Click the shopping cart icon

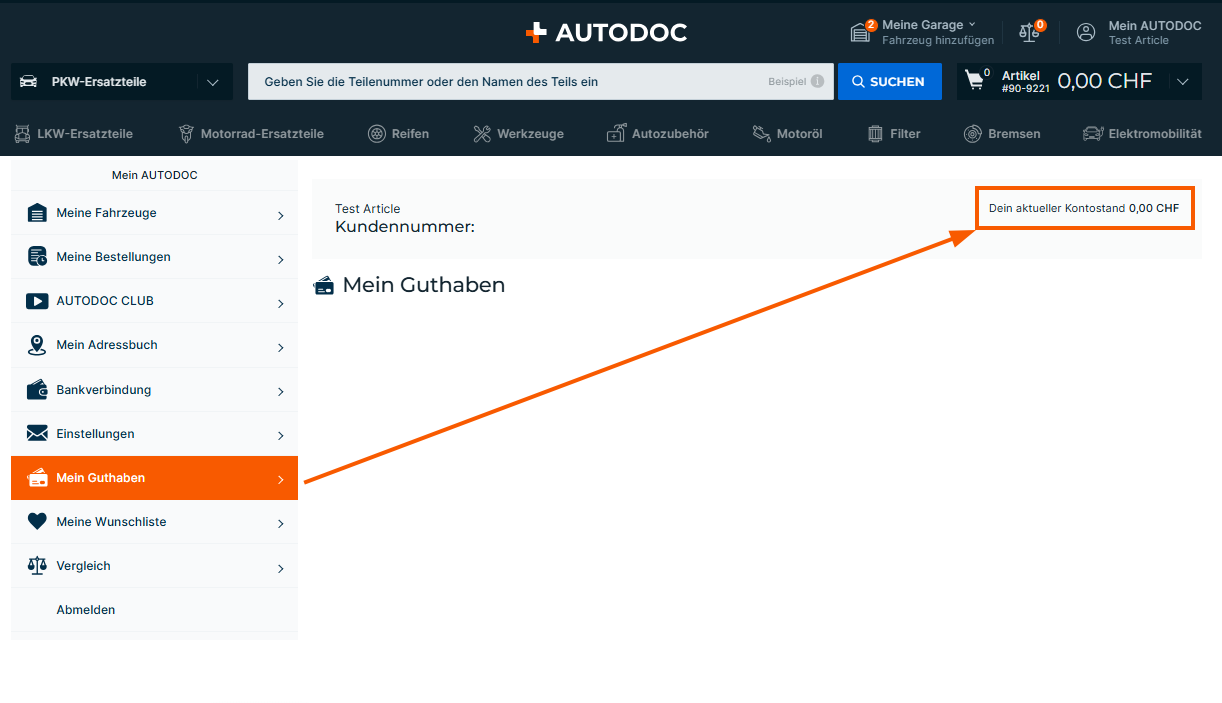click(x=974, y=81)
